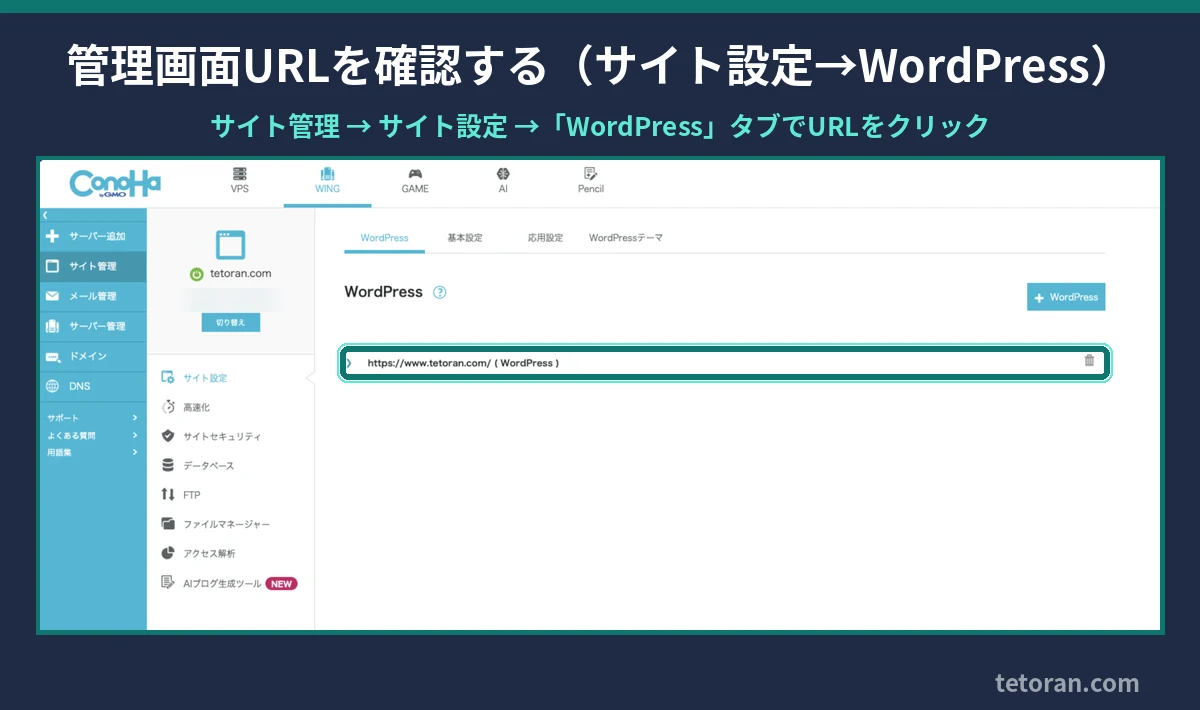Click the database icon for データベース
1200x710 pixels.
[x=168, y=465]
